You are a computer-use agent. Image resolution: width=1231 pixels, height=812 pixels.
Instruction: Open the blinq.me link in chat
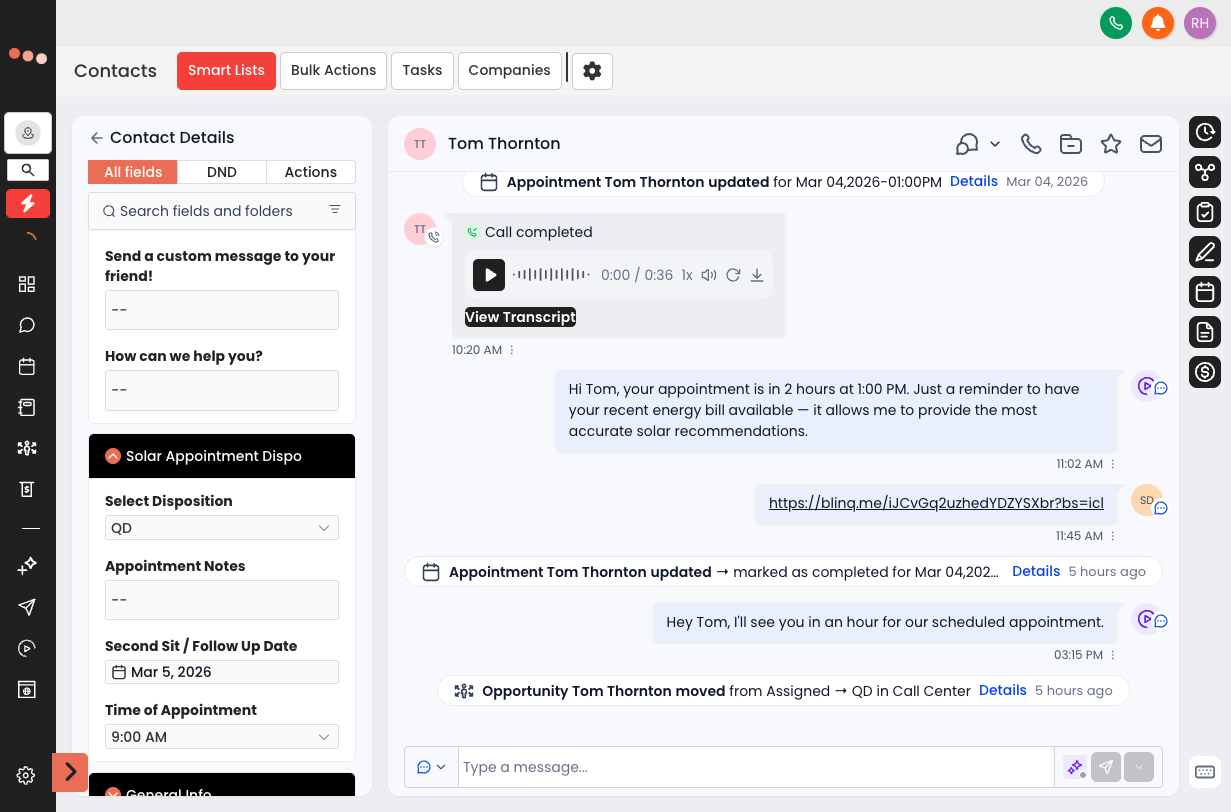pyautogui.click(x=935, y=503)
